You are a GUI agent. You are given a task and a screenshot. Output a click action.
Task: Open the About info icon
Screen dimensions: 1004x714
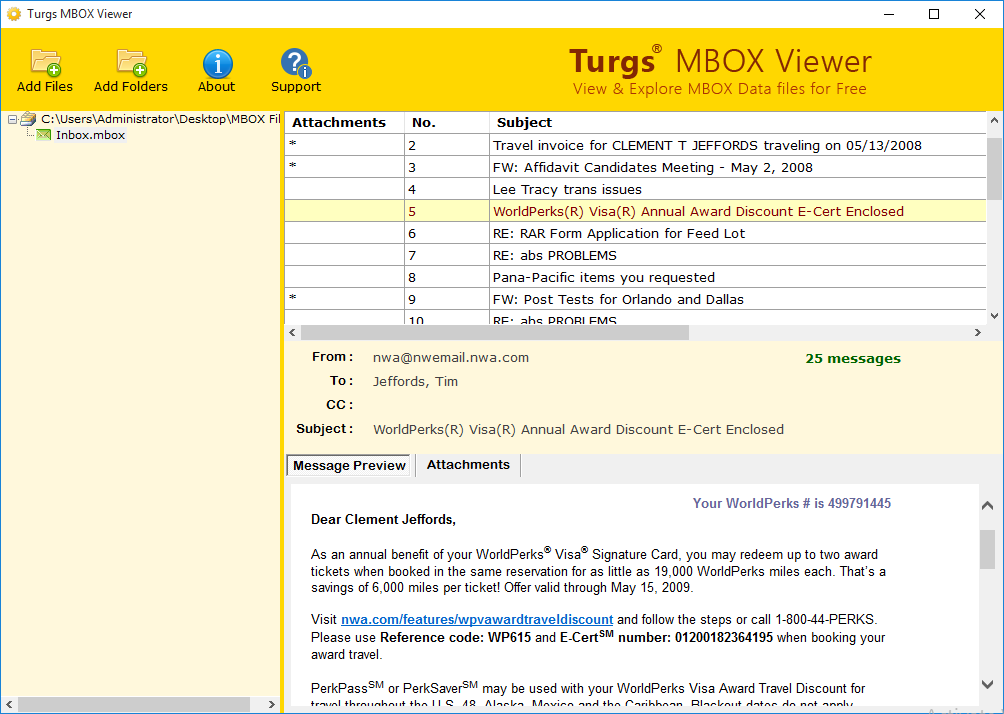tap(217, 63)
